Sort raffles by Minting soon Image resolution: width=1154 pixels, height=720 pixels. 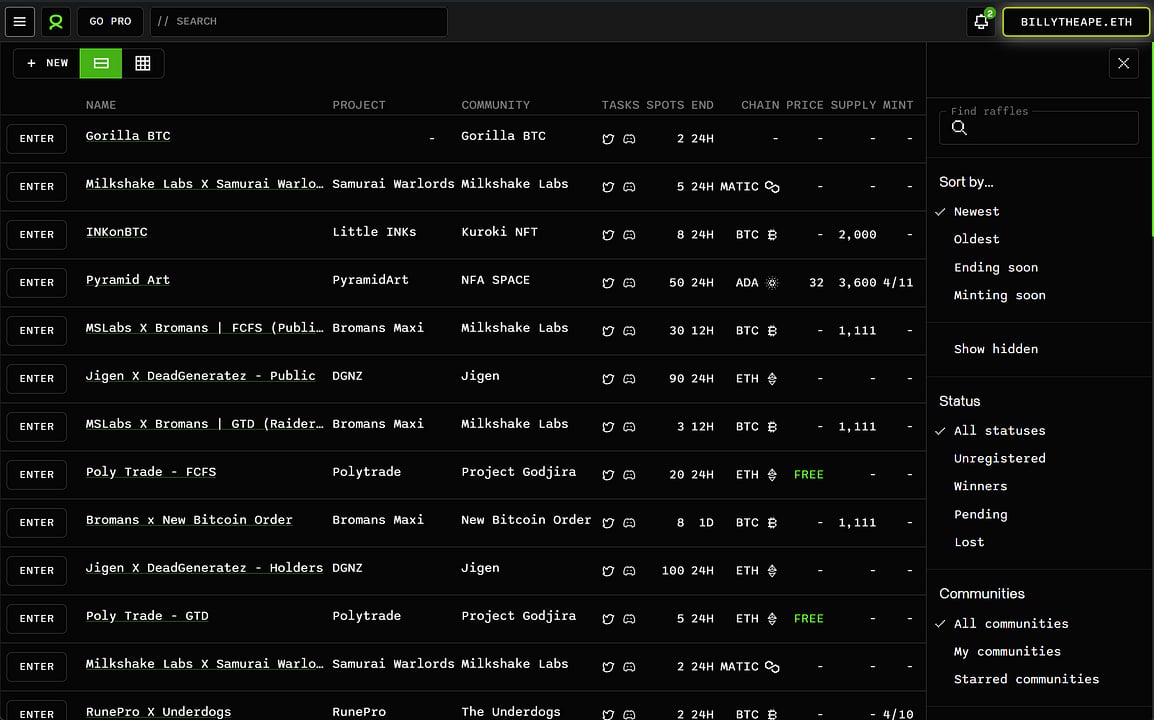tap(999, 295)
